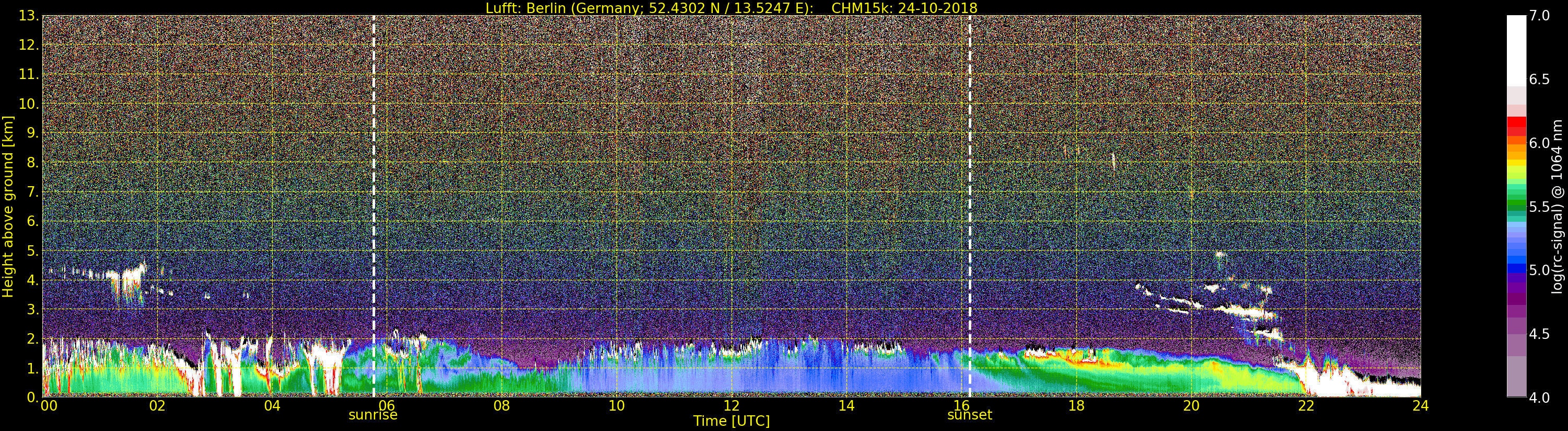The width and height of the screenshot is (1568, 431).
Task: Click the '18' time axis tick label
Action: [1076, 405]
